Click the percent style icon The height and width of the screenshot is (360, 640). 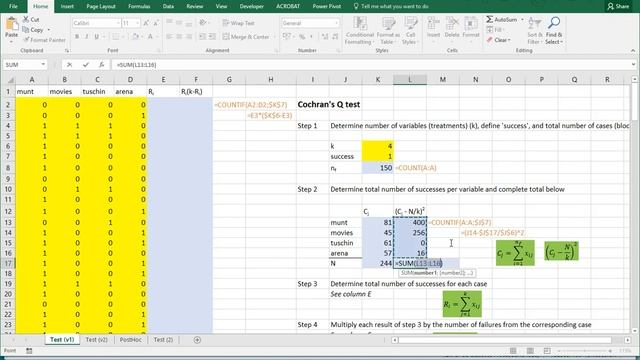(302, 37)
